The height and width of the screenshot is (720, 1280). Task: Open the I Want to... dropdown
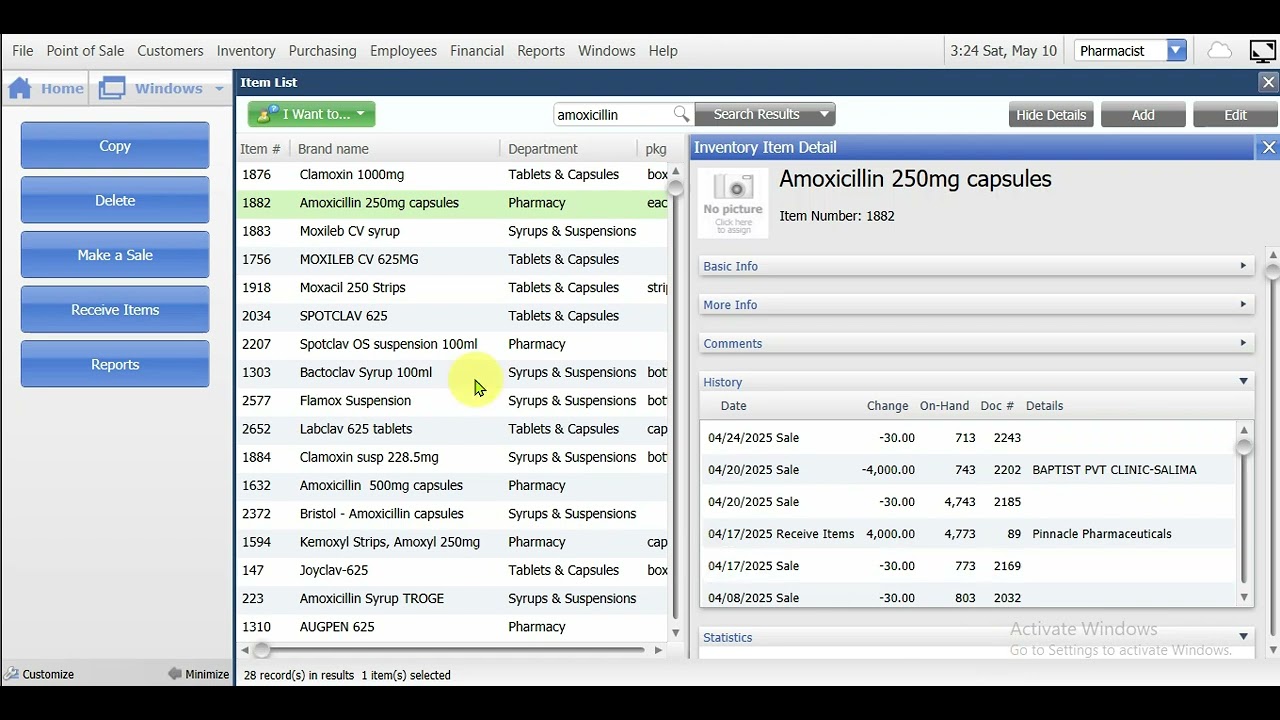(312, 114)
